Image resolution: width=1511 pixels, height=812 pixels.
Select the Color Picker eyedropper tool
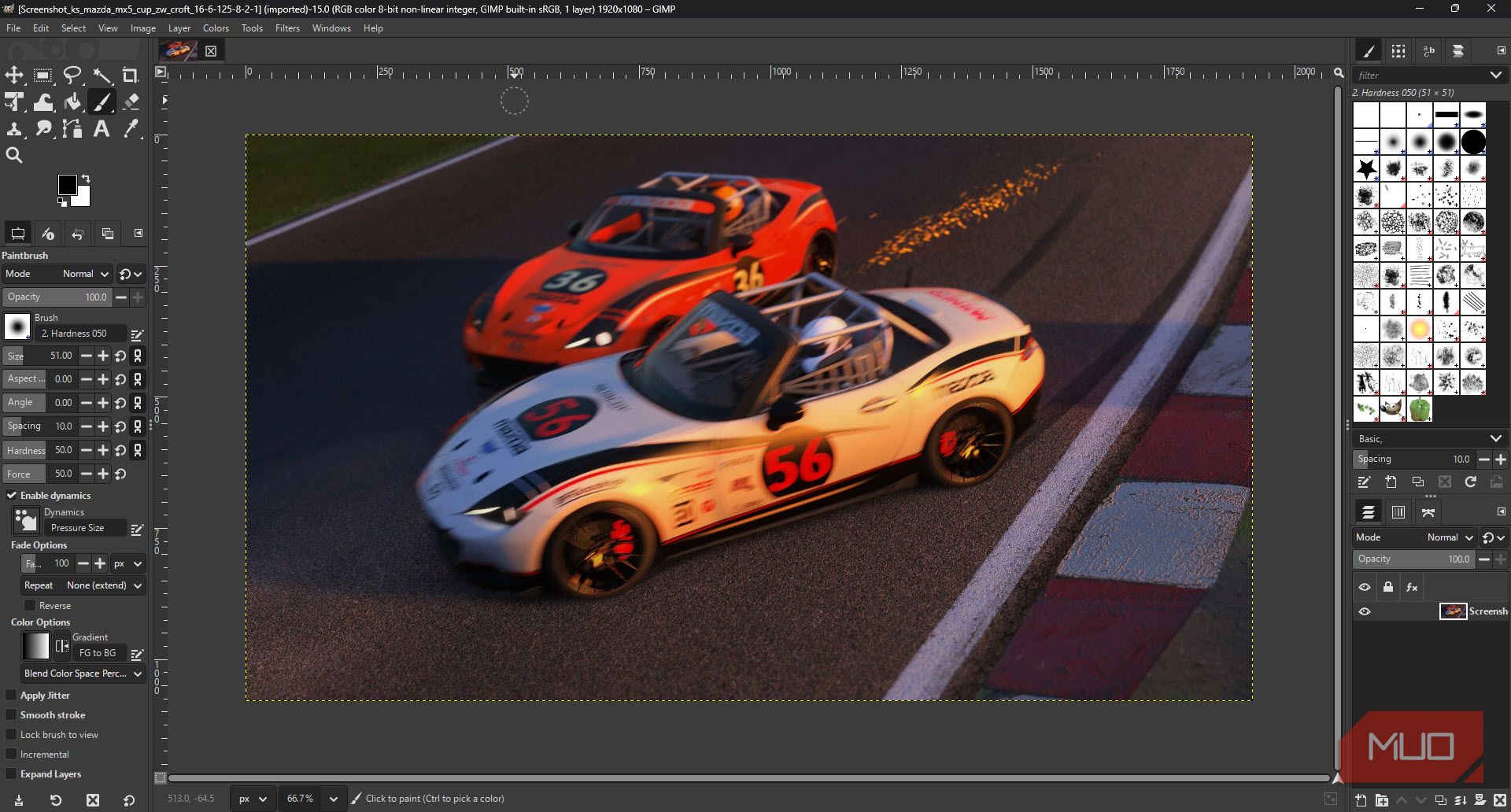tap(131, 129)
